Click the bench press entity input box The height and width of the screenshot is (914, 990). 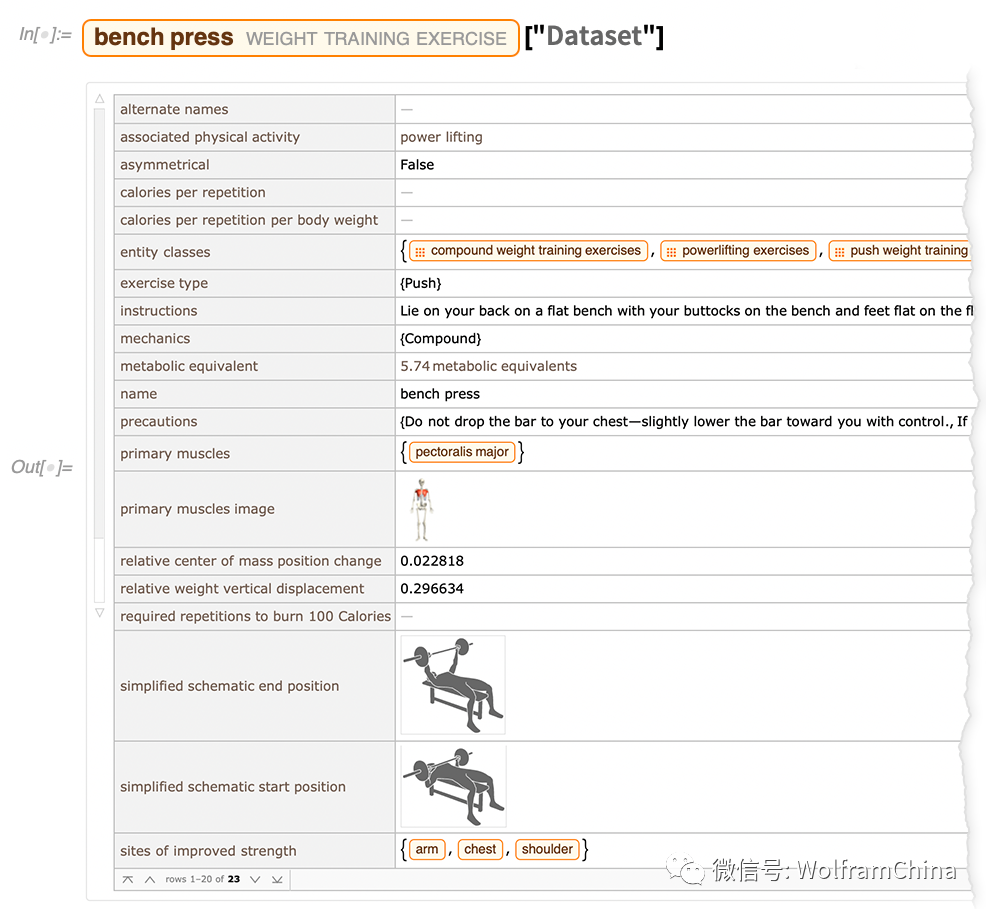click(301, 38)
